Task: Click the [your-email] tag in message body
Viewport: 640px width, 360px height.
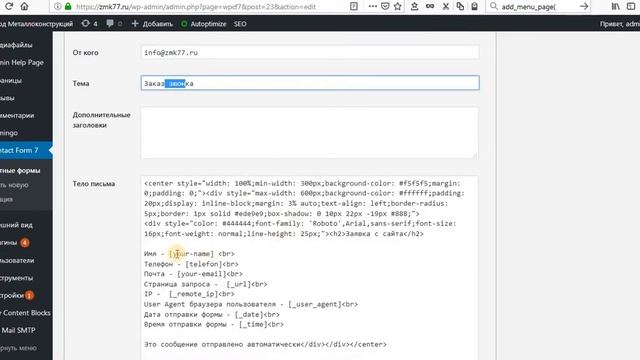Action: point(202,274)
